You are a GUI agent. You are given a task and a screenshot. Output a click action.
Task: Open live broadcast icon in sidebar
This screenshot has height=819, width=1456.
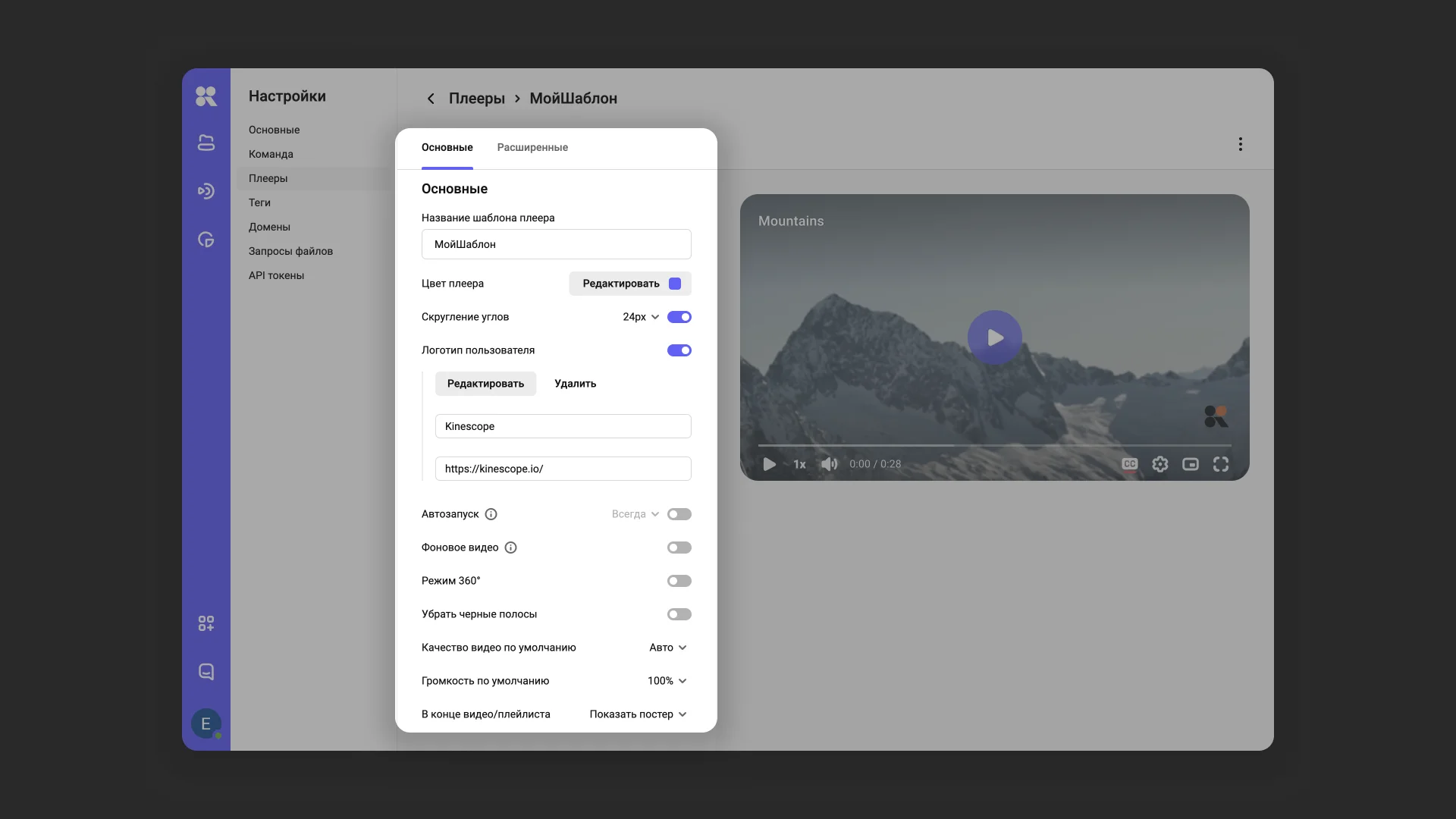(206, 191)
